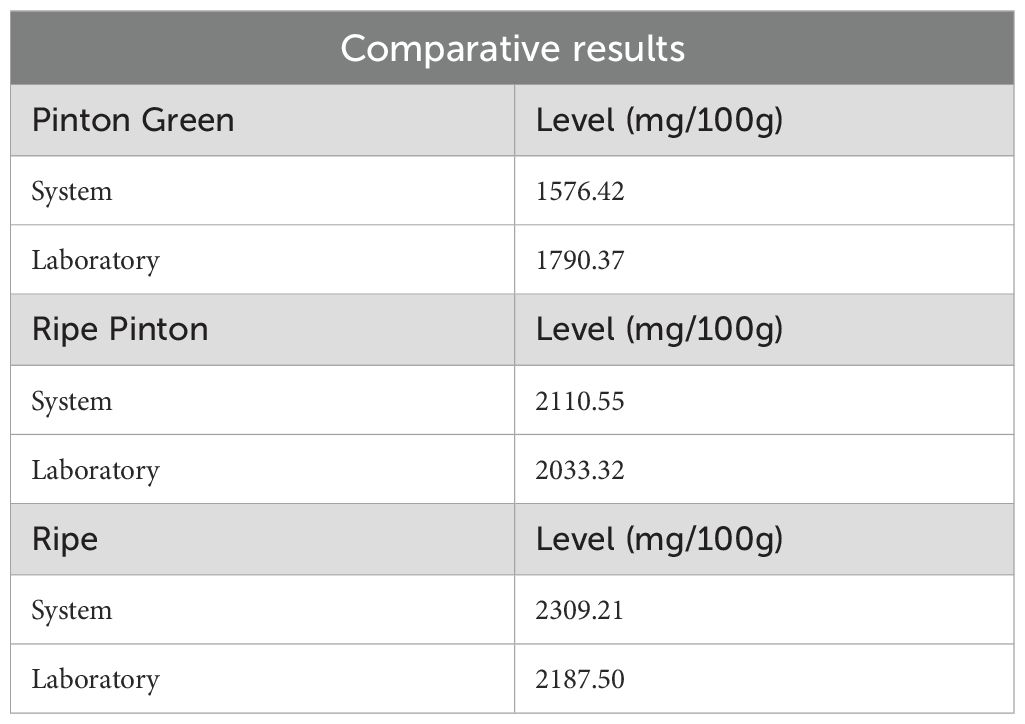
Task: Click the value 2033.32
Action: tap(580, 470)
